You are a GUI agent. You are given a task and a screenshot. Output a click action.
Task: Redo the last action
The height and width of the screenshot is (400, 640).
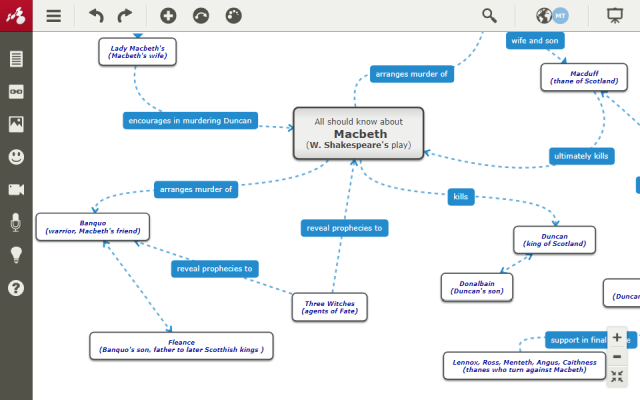[x=124, y=16]
